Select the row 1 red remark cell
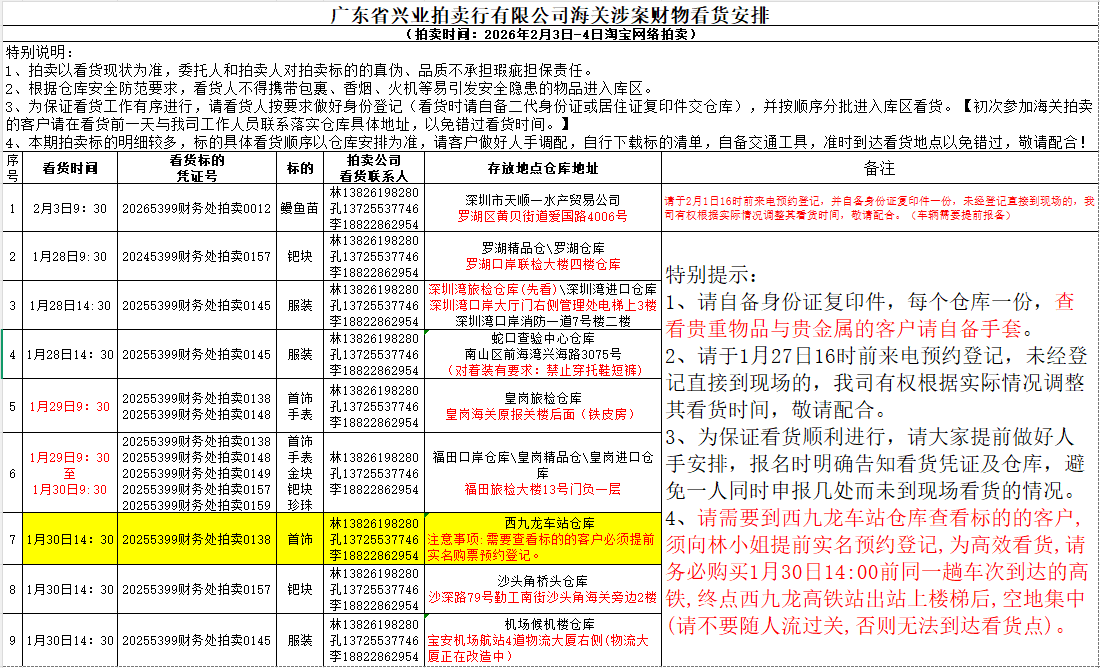Viewport: 1100px width, 668px height. click(878, 208)
